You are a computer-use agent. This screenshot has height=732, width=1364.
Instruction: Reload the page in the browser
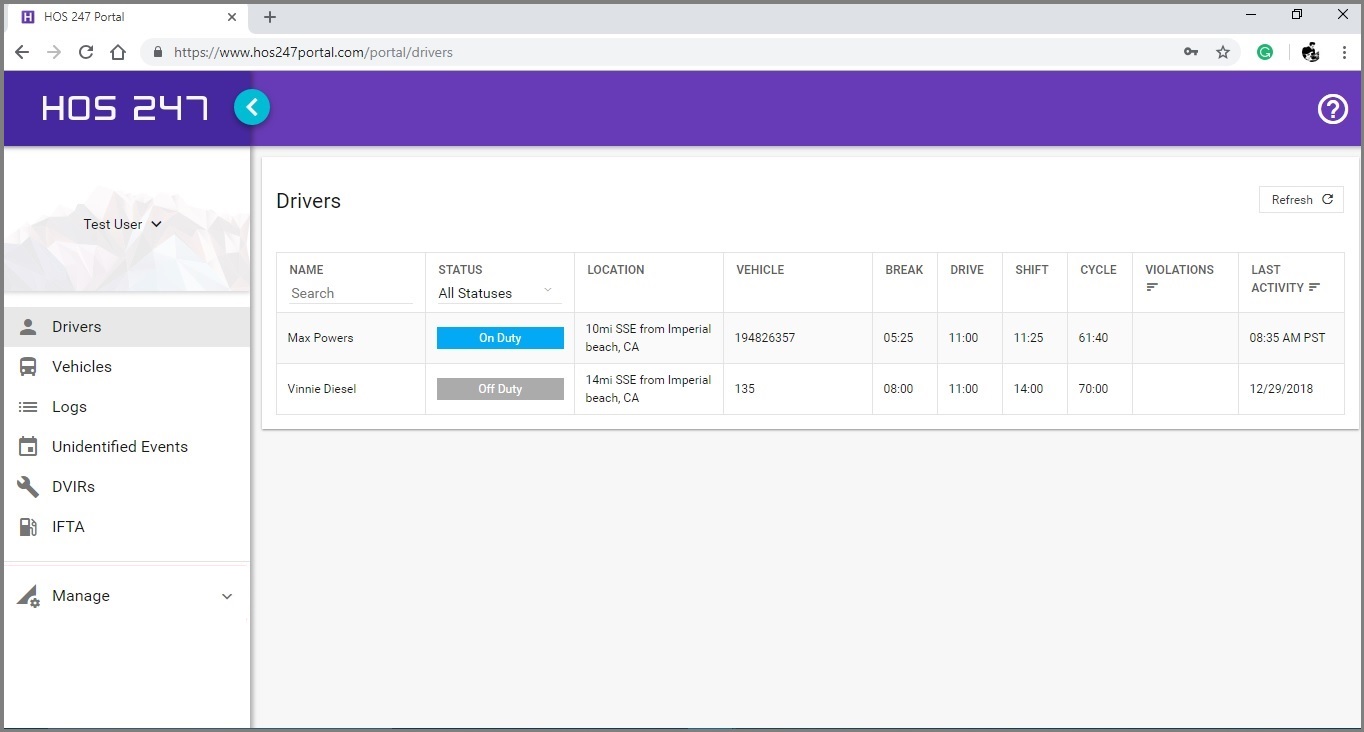[x=86, y=52]
